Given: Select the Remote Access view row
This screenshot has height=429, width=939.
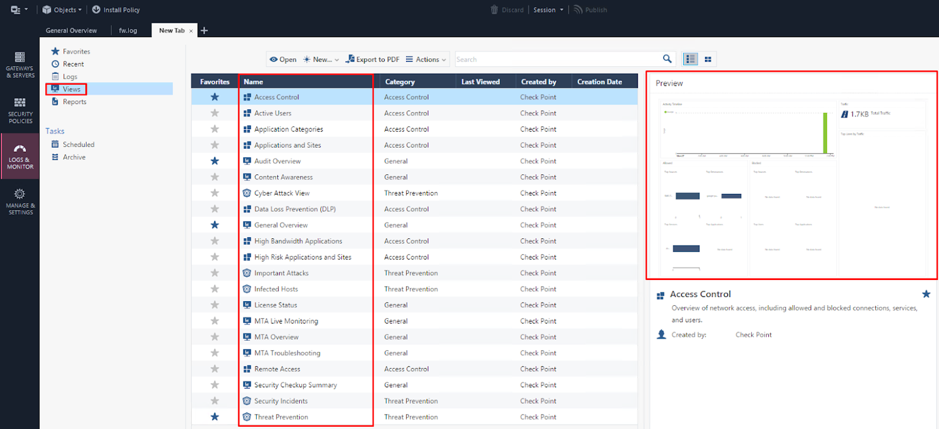Looking at the screenshot, I should click(x=414, y=369).
